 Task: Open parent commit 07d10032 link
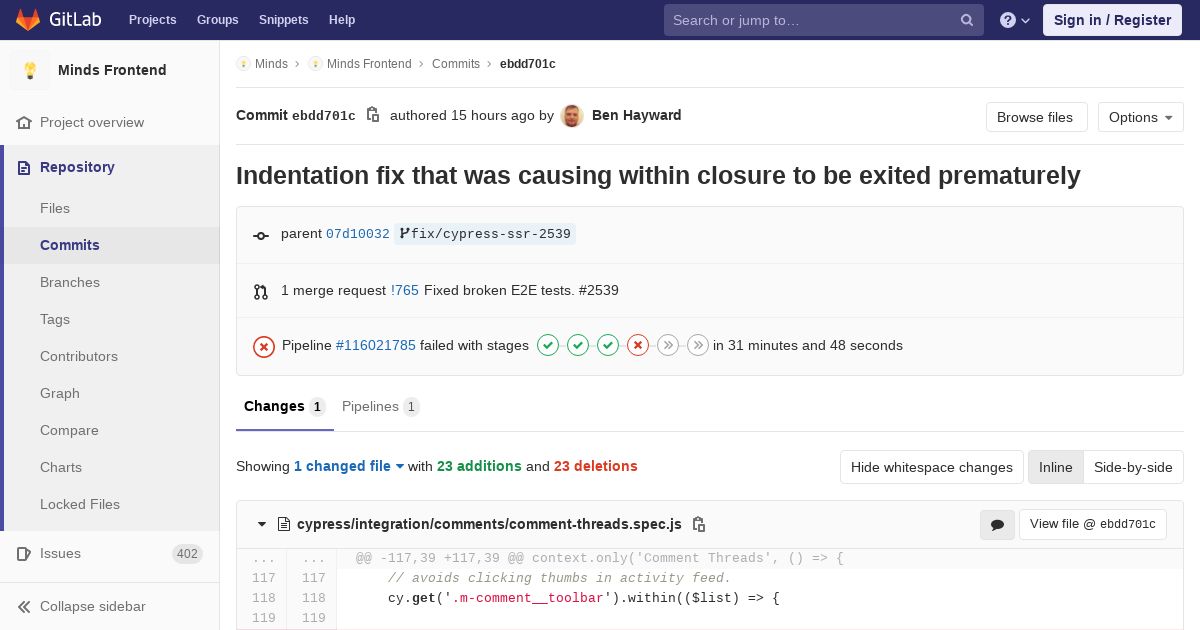pos(358,234)
